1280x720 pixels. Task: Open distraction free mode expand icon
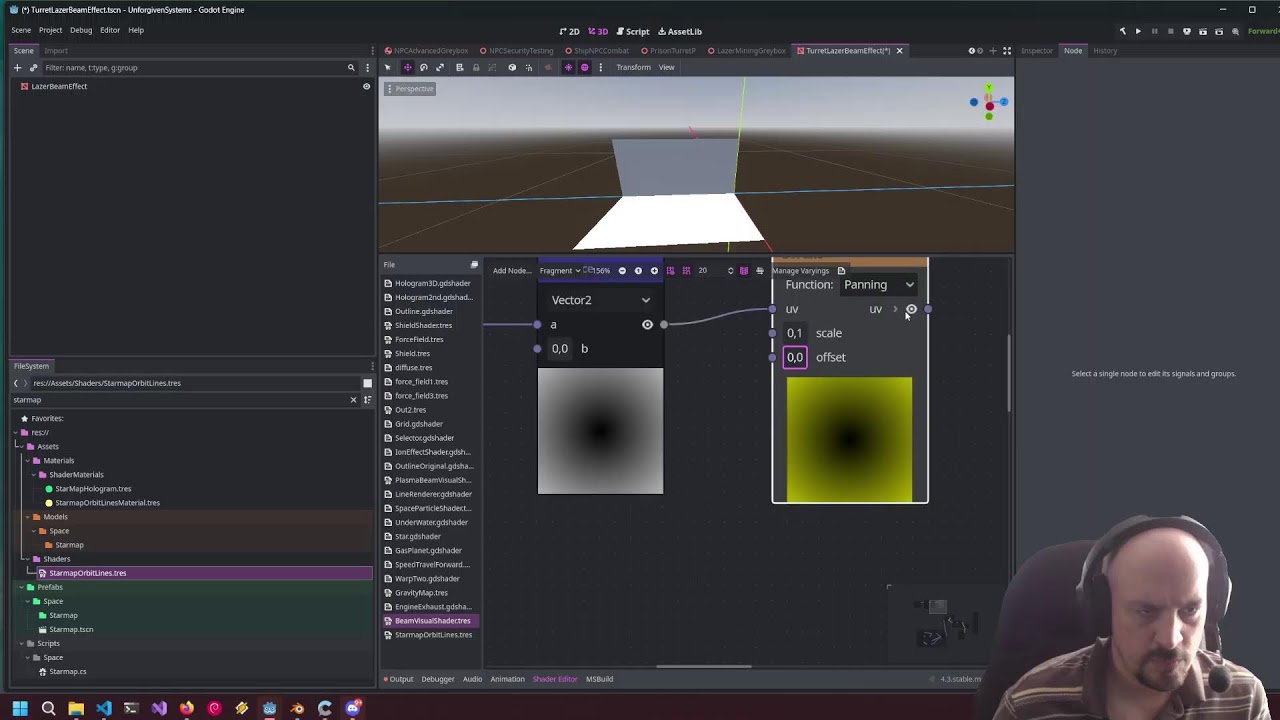(x=1007, y=50)
